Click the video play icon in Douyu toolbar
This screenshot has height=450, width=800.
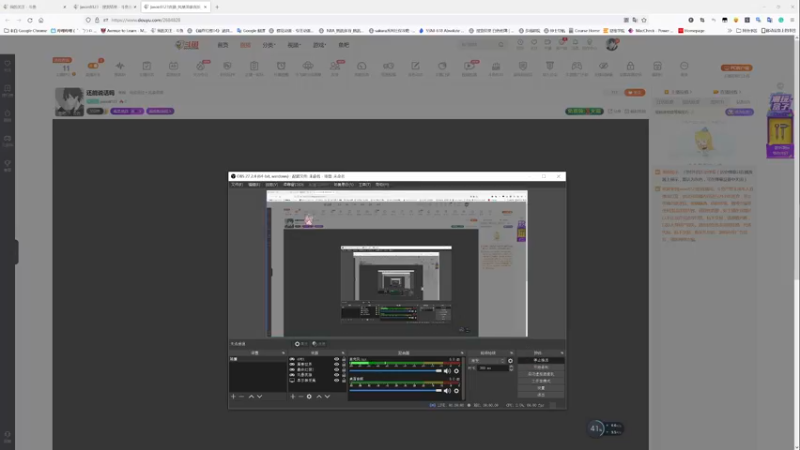coord(469,66)
